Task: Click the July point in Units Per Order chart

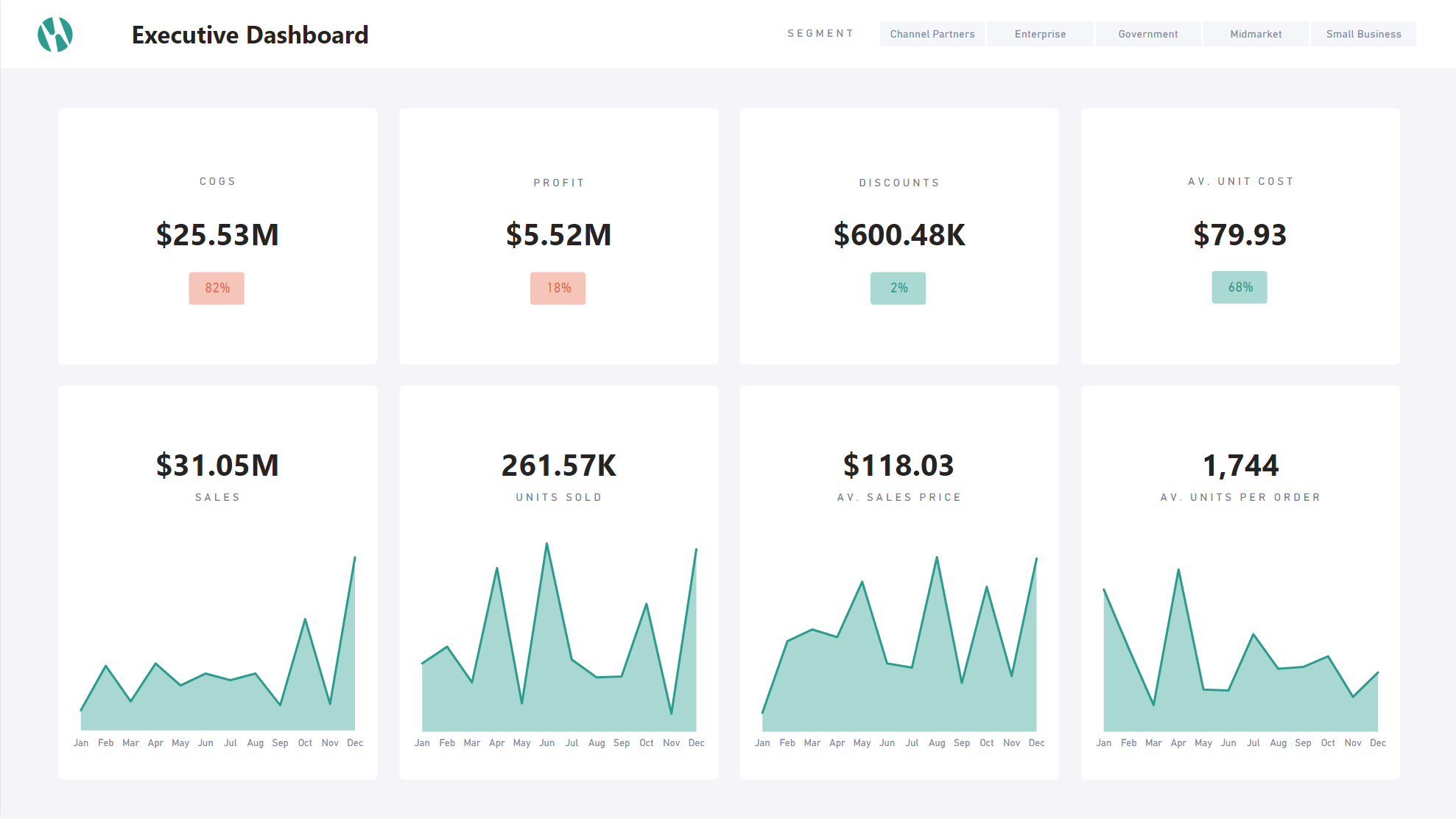Action: (1253, 634)
